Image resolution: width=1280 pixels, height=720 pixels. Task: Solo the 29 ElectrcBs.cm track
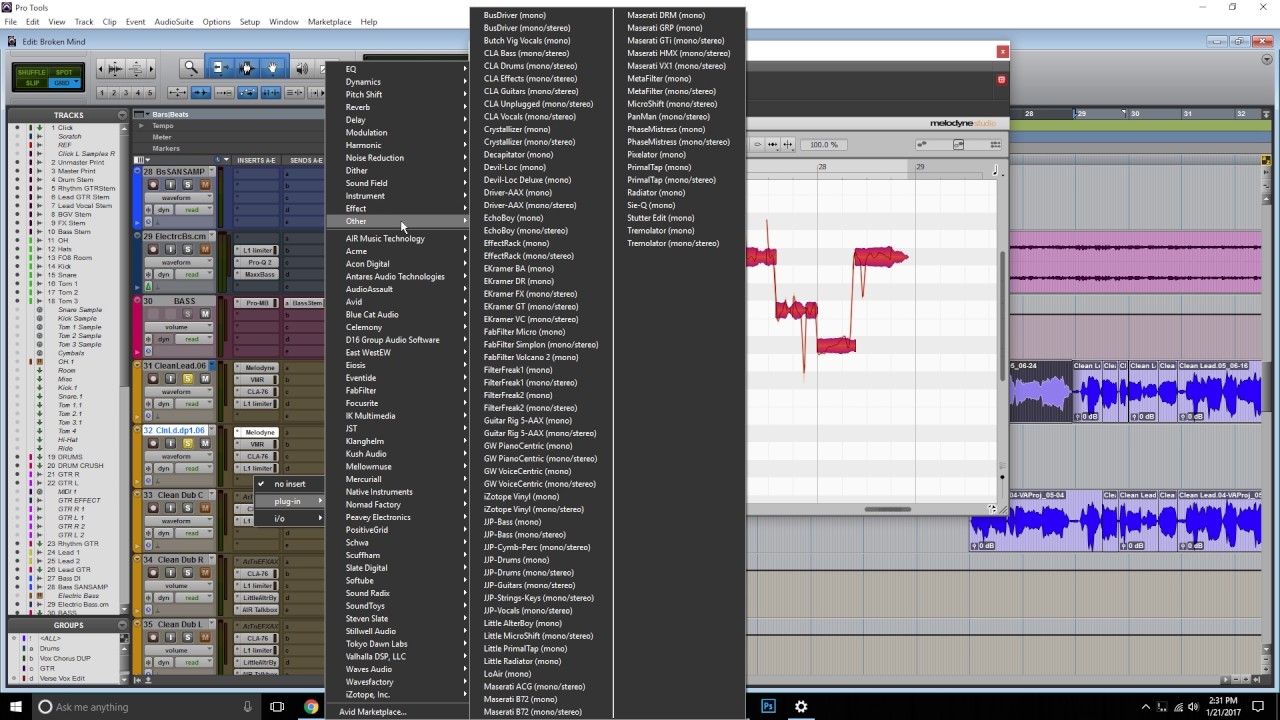pyautogui.click(x=188, y=250)
